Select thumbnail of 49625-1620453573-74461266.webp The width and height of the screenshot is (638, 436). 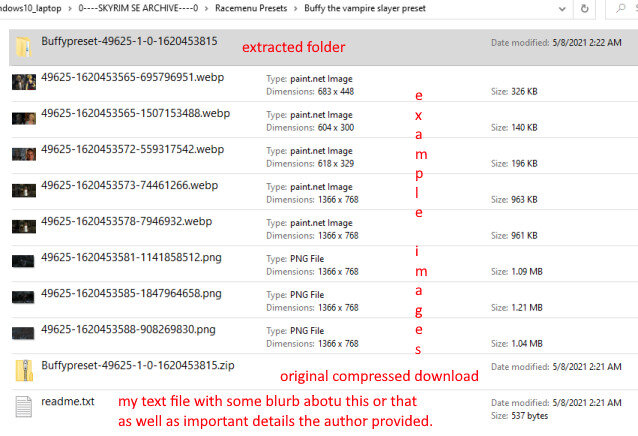coord(24,190)
